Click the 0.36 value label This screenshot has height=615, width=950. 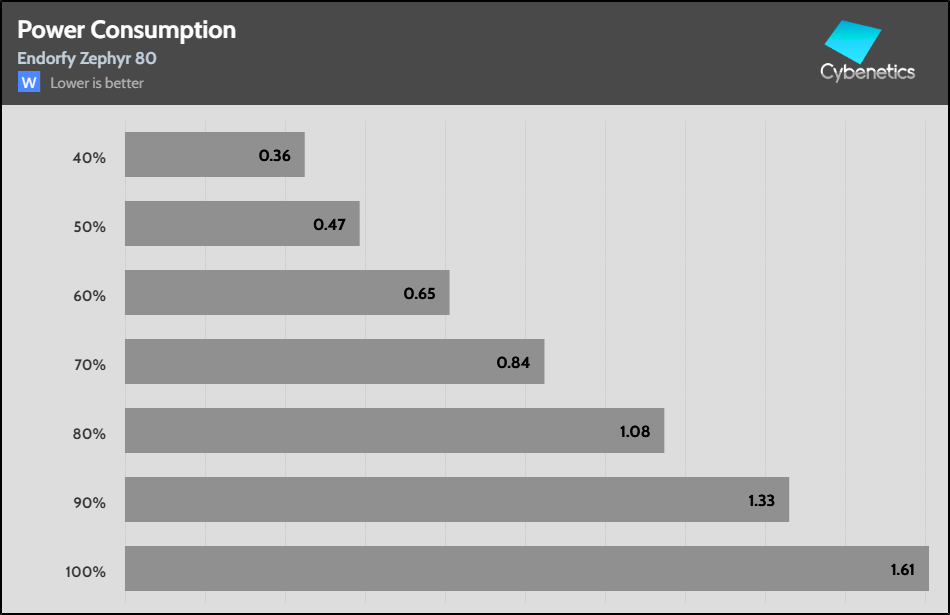click(x=274, y=155)
